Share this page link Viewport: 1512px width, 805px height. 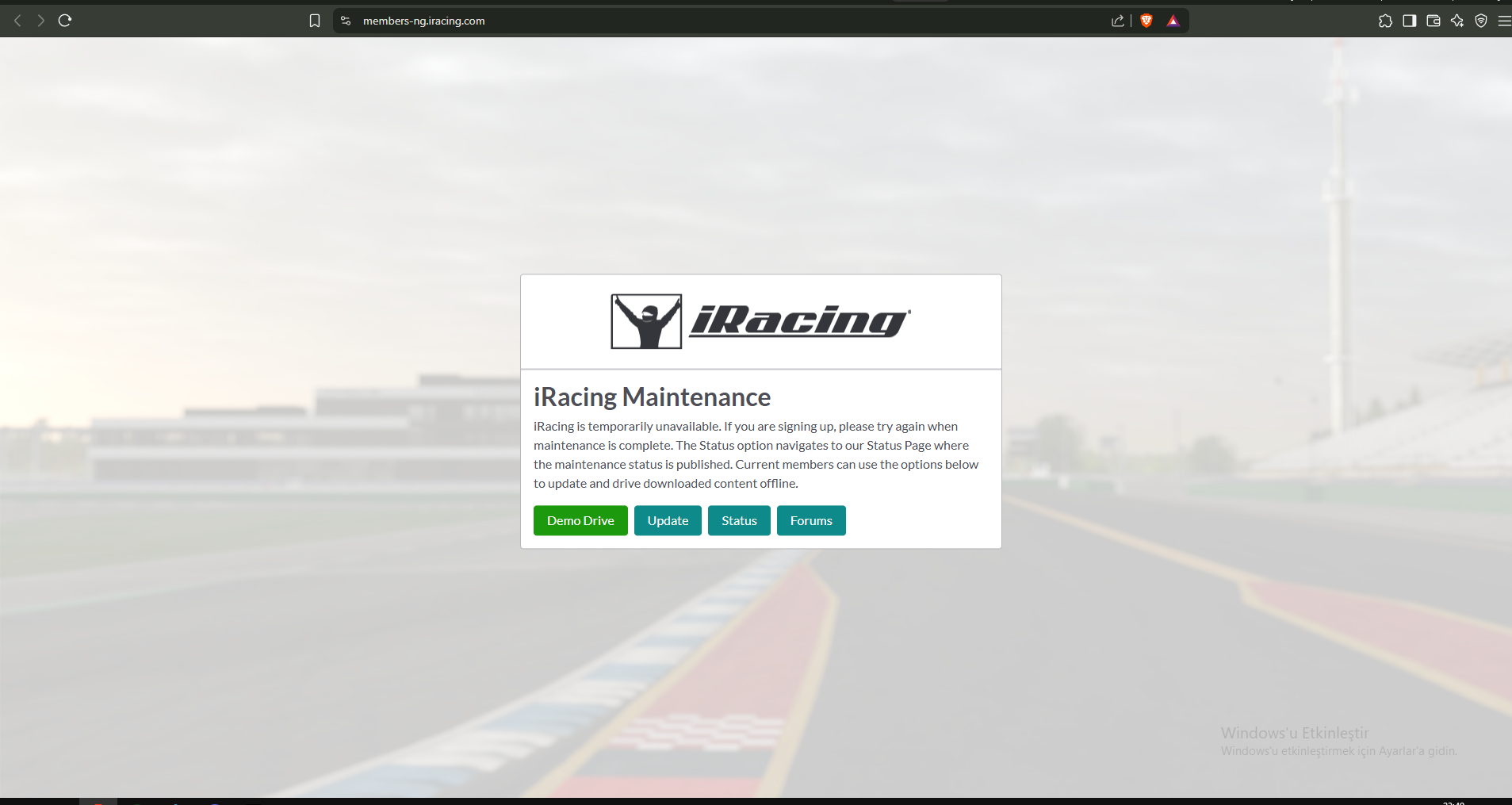coord(1118,21)
